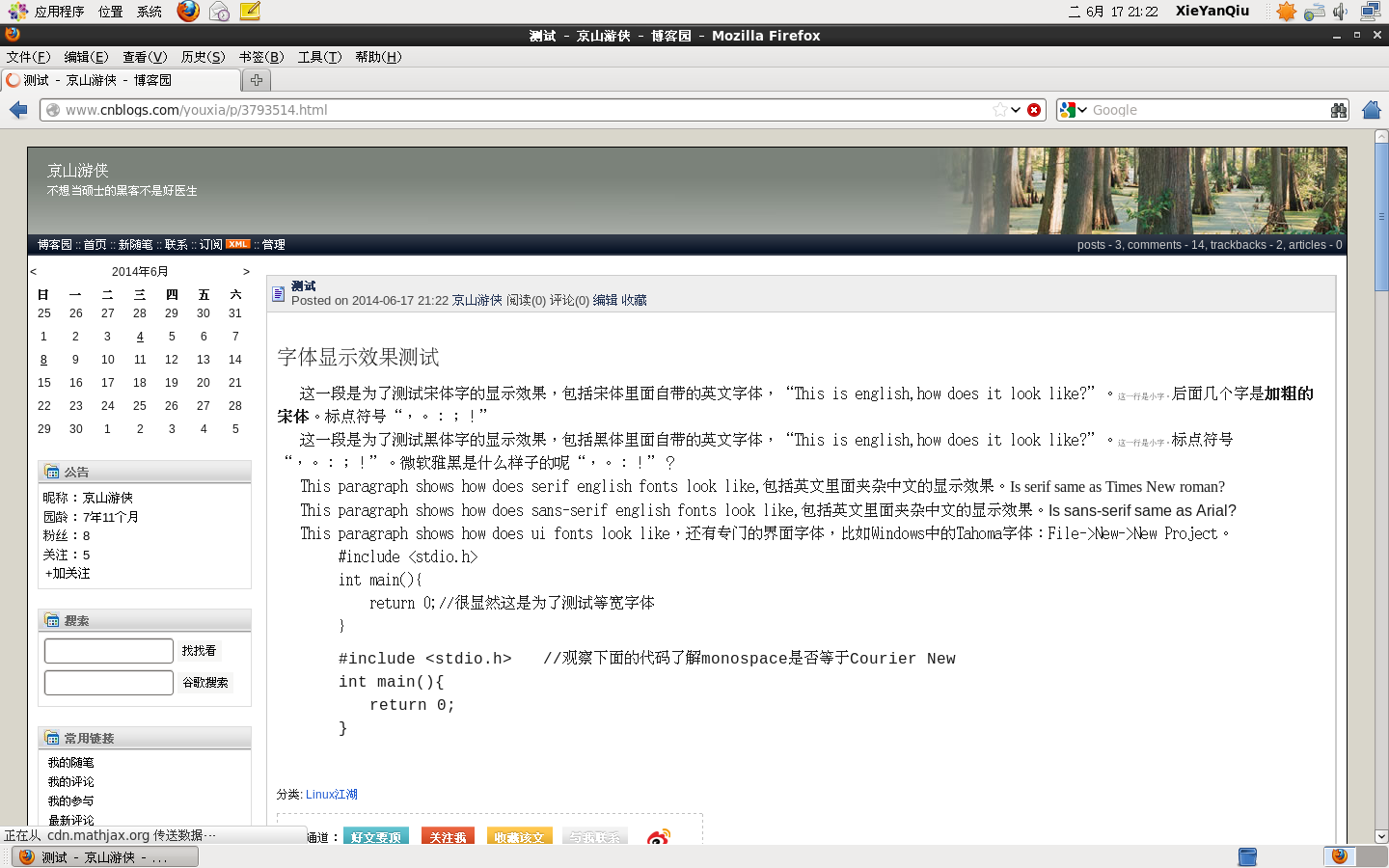Bookmark this page with the star icon
This screenshot has width=1389, height=868.
click(1000, 110)
